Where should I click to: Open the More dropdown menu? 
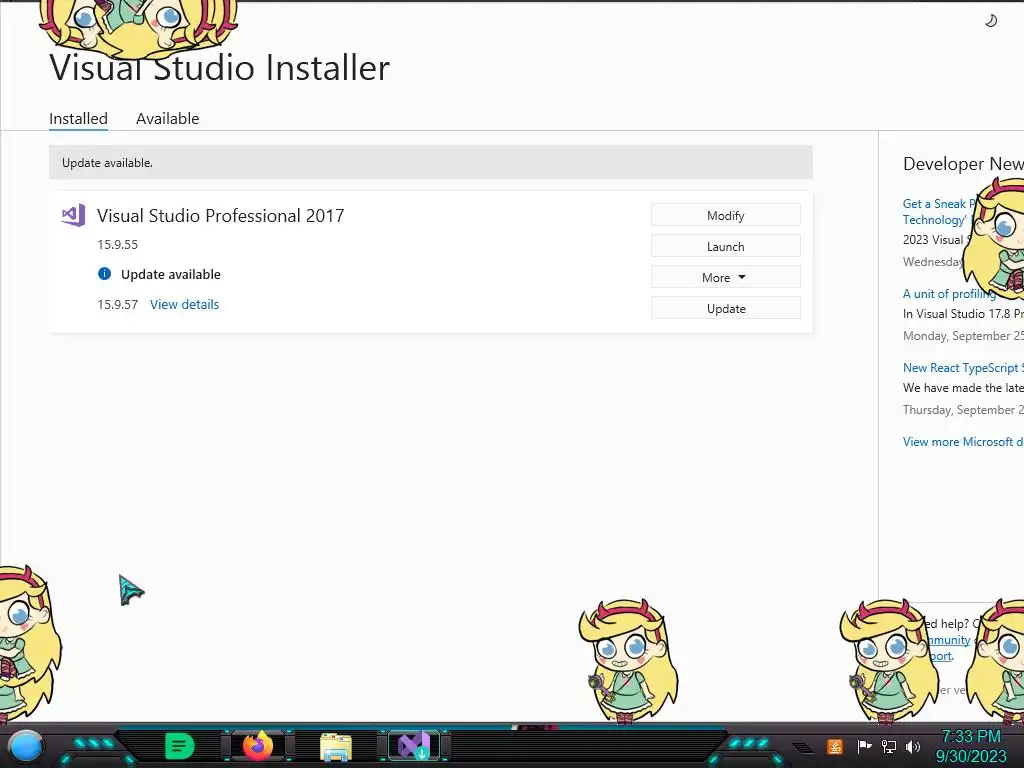click(726, 278)
